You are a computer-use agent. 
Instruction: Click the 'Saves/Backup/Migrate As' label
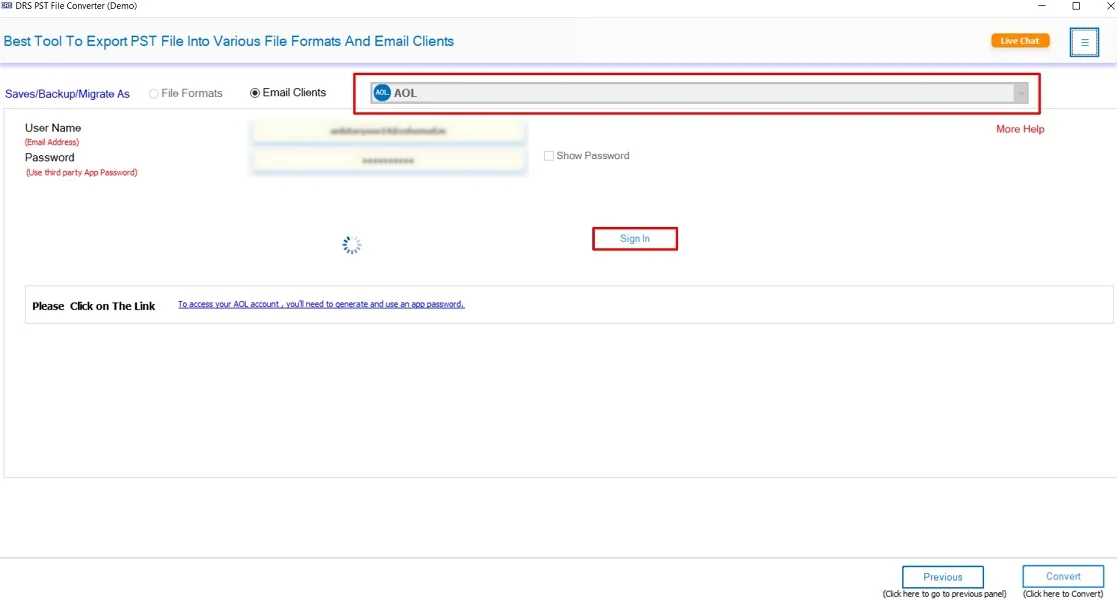pyautogui.click(x=68, y=94)
